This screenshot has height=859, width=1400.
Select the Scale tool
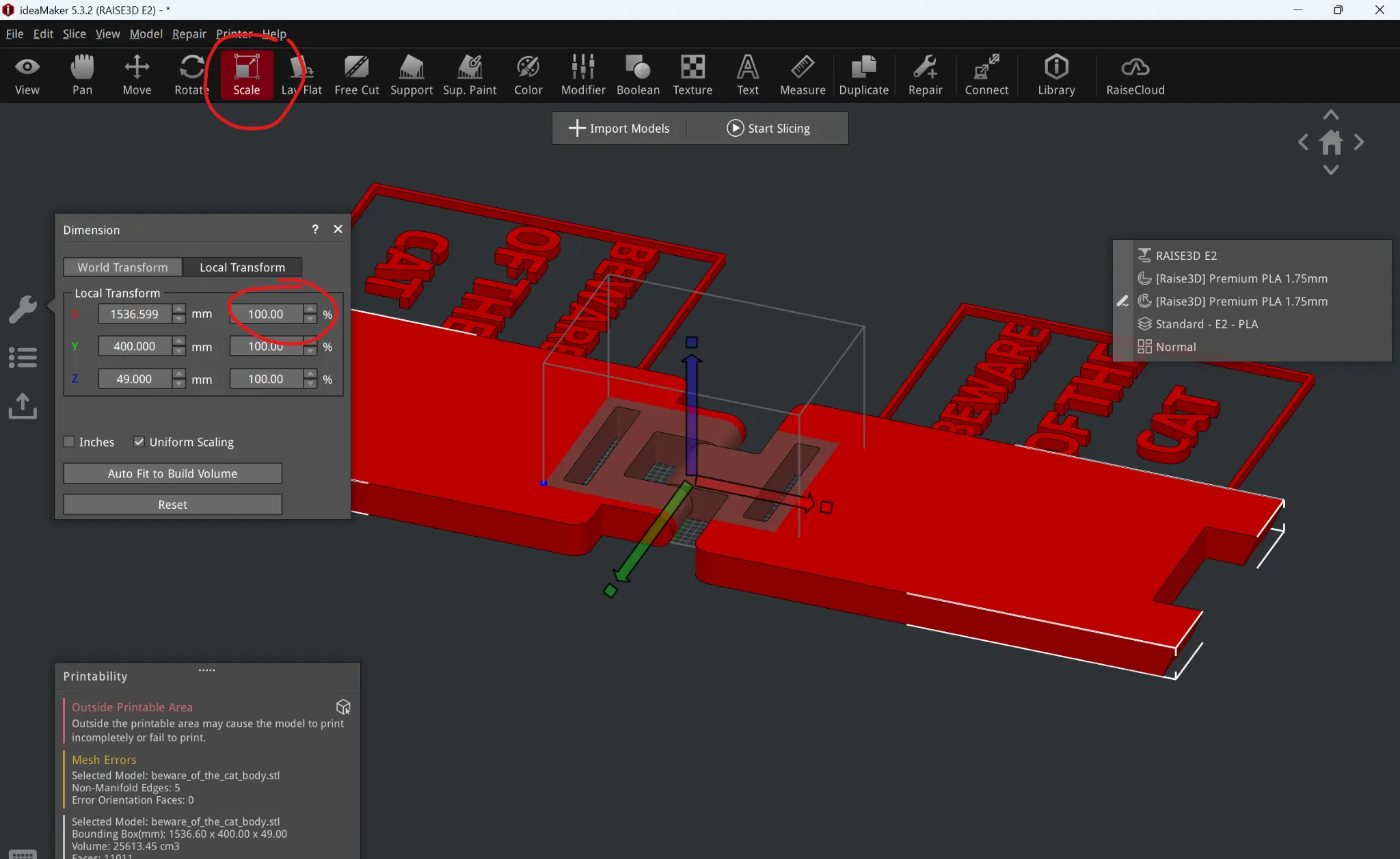pos(247,75)
